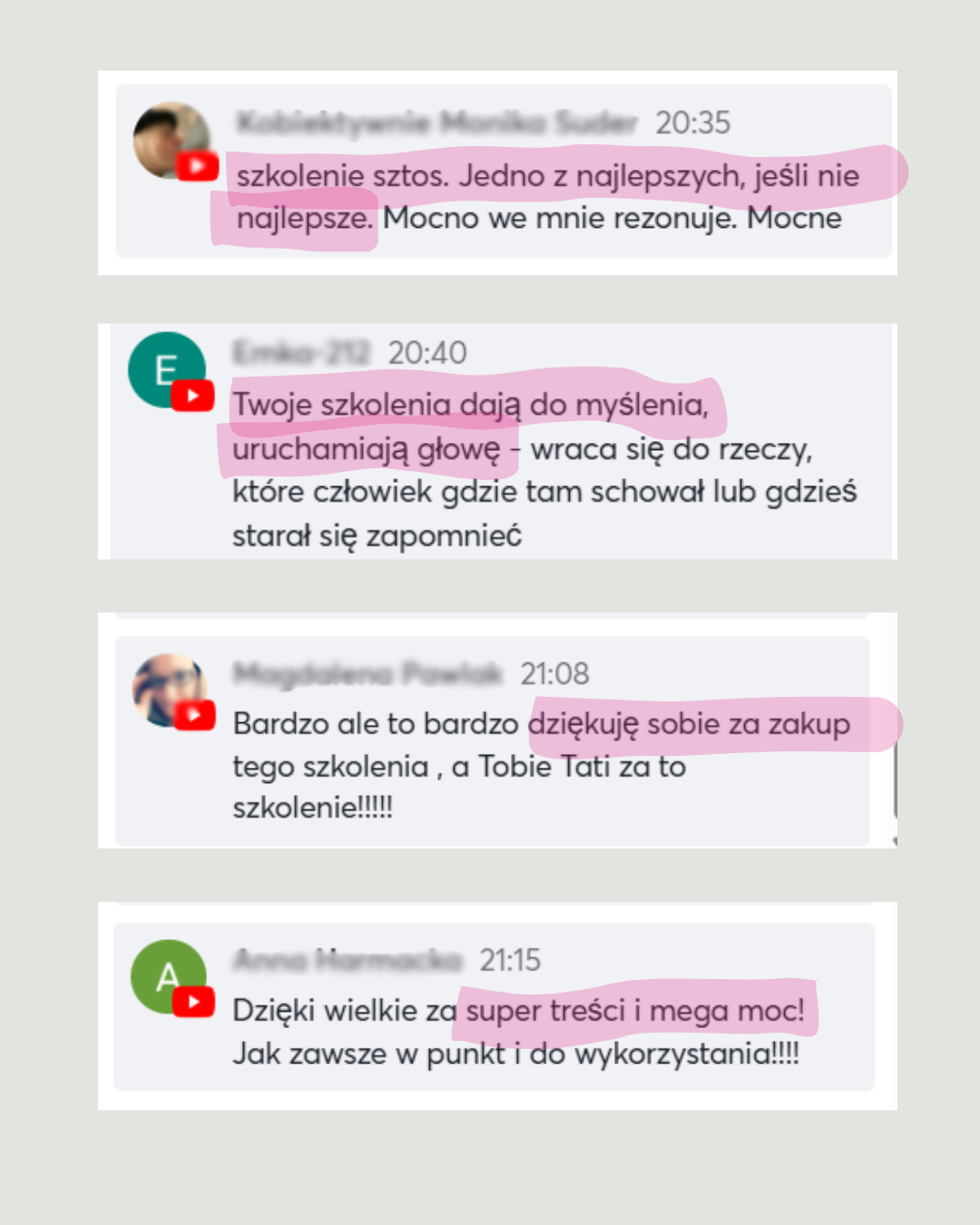This screenshot has height=1225, width=980.
Task: Click the blurred username above 'szkolenie sztos'
Action: click(436, 122)
